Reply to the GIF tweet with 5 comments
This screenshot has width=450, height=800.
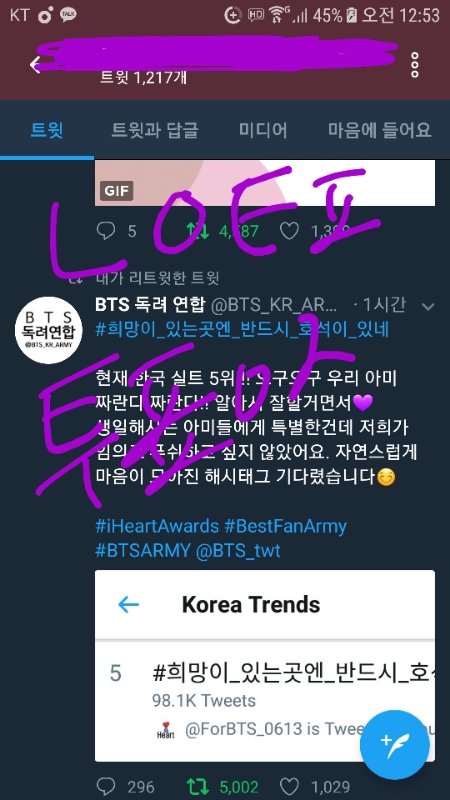[x=106, y=231]
